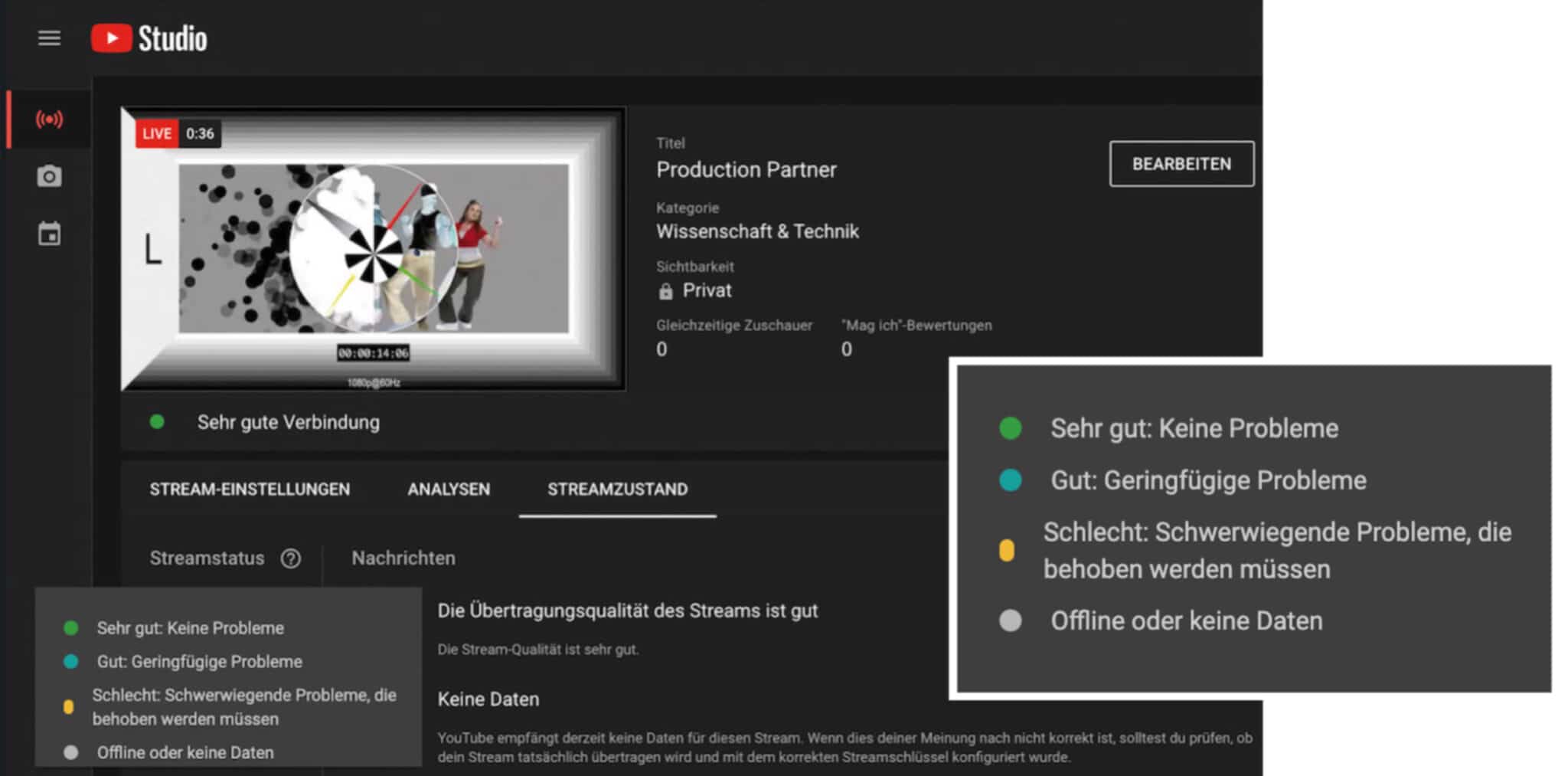1568x776 pixels.
Task: Click the large teal Gut status dot
Action: (1010, 480)
